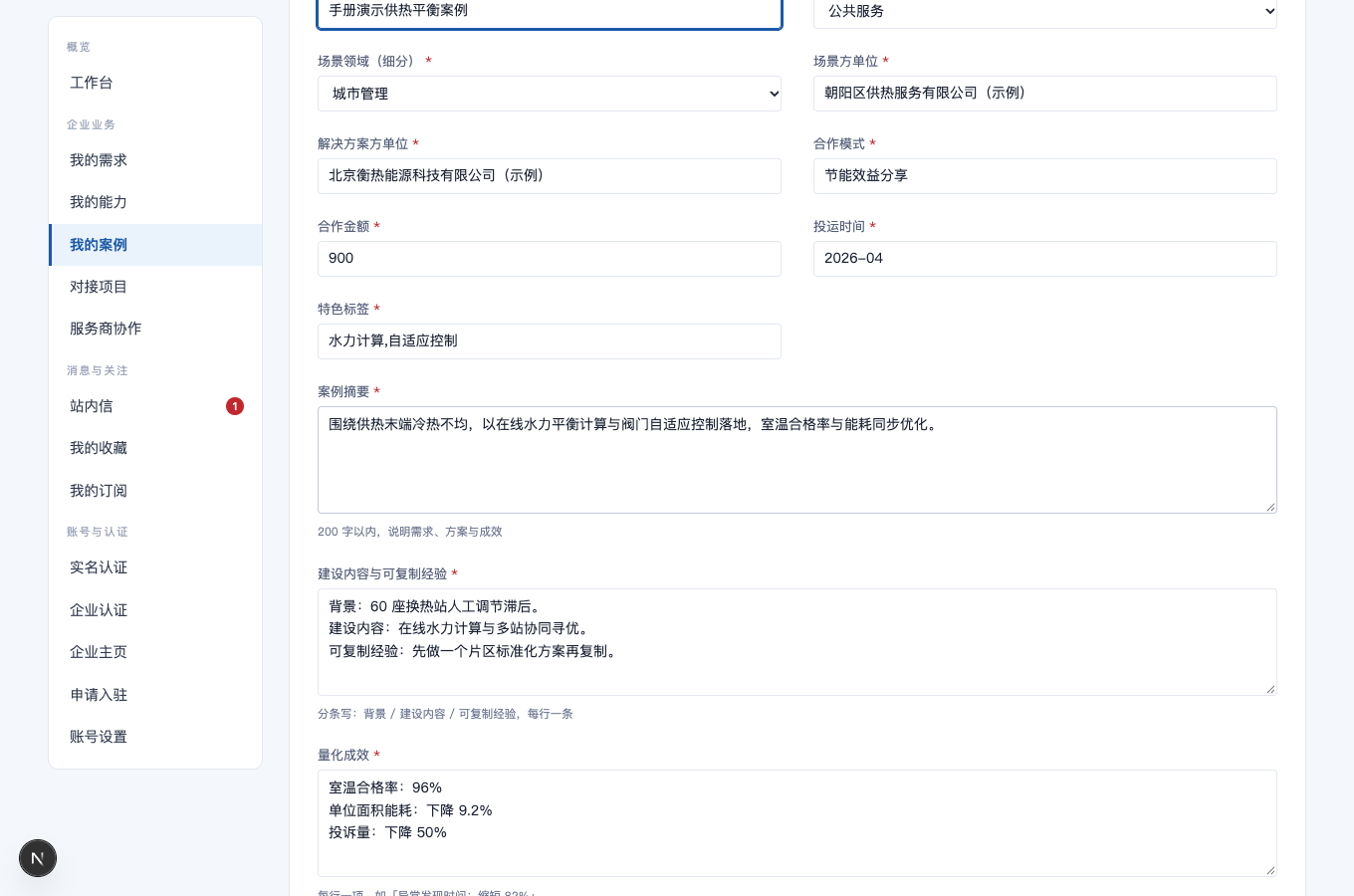Click the round N logo icon

[38, 858]
